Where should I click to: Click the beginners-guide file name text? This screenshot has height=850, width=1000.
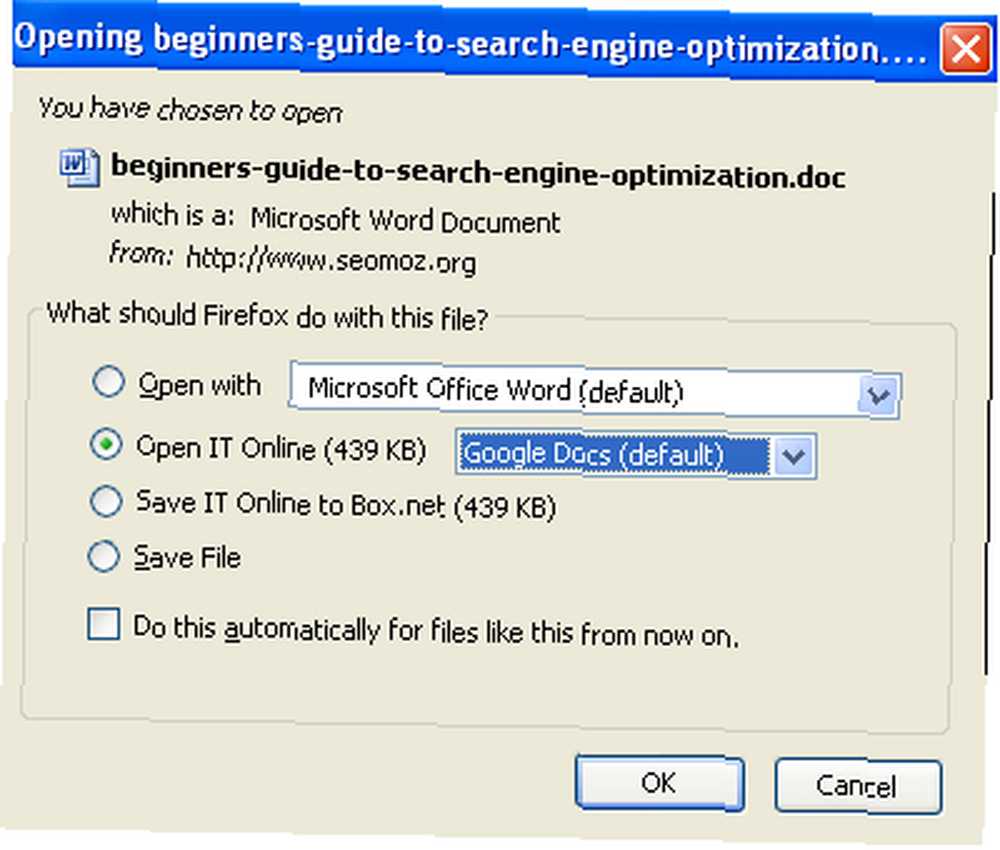tap(478, 171)
